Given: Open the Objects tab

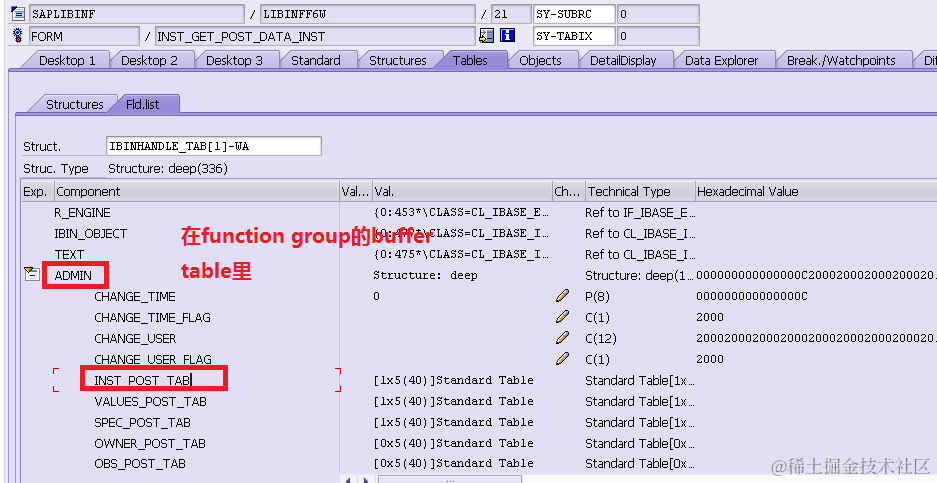Looking at the screenshot, I should pos(540,60).
